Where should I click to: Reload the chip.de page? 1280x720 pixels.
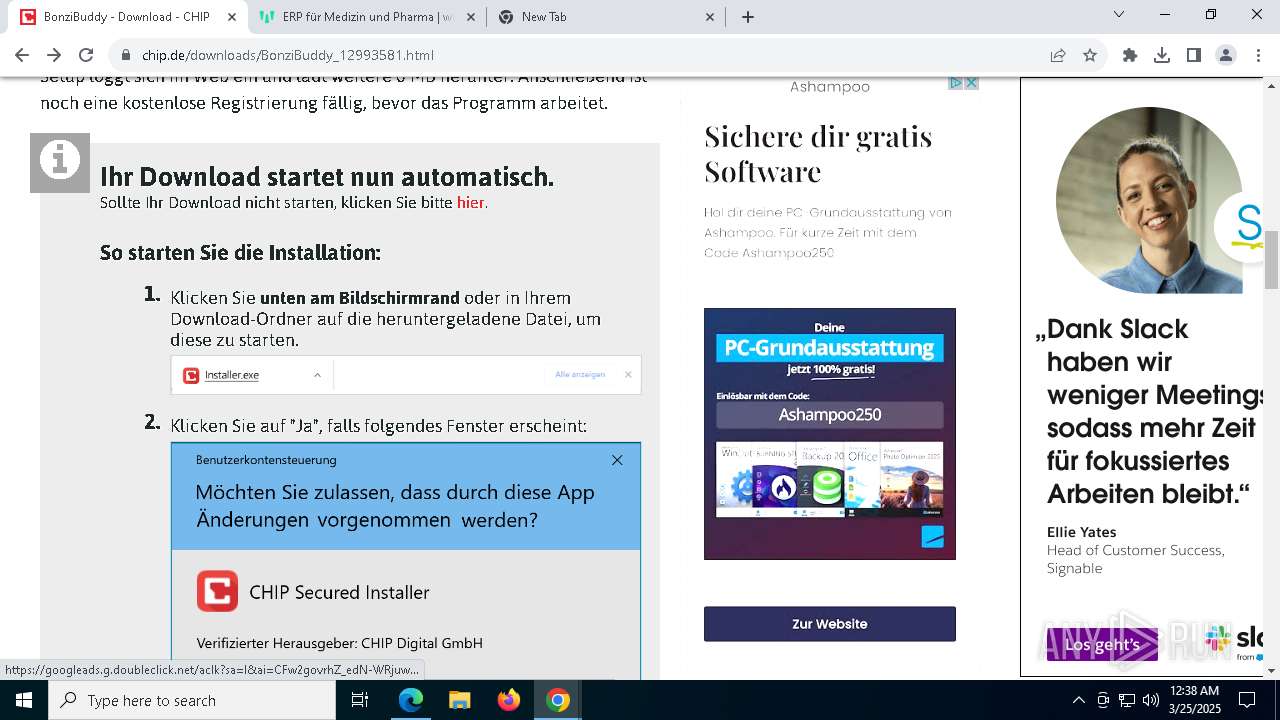click(x=86, y=55)
